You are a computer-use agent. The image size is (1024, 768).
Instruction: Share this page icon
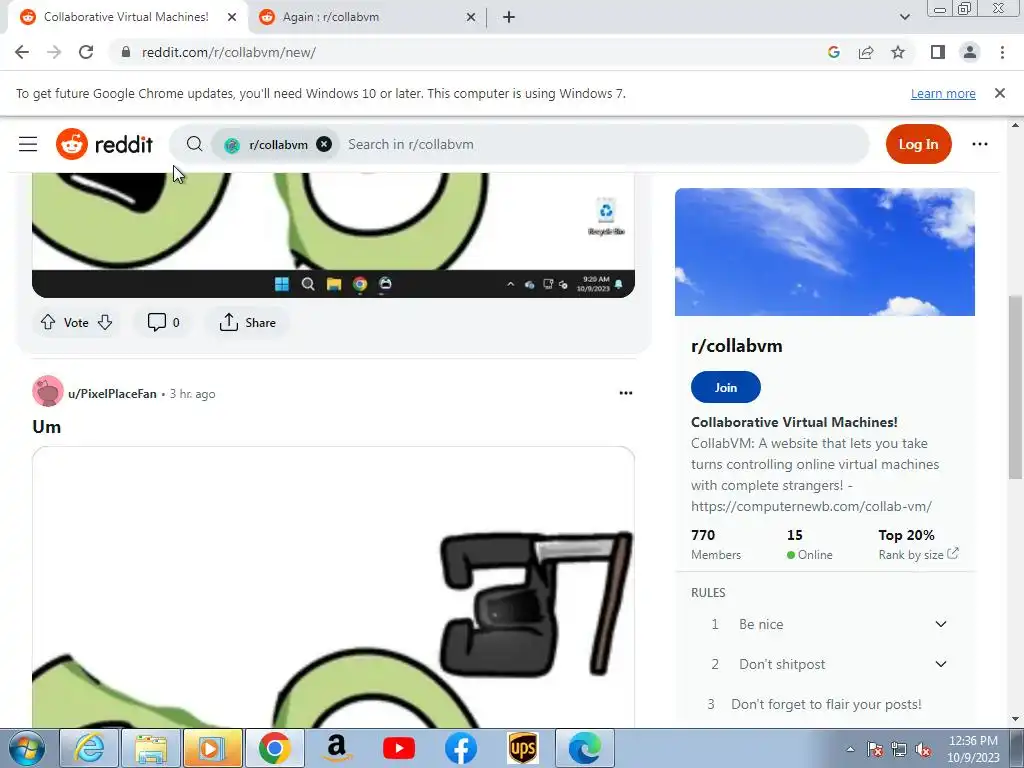point(866,52)
